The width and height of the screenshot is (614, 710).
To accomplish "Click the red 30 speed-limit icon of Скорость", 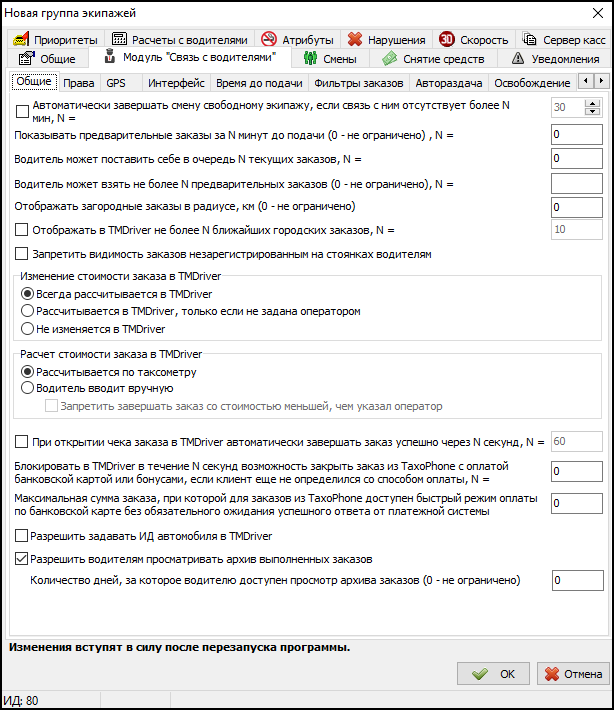I will click(447, 39).
